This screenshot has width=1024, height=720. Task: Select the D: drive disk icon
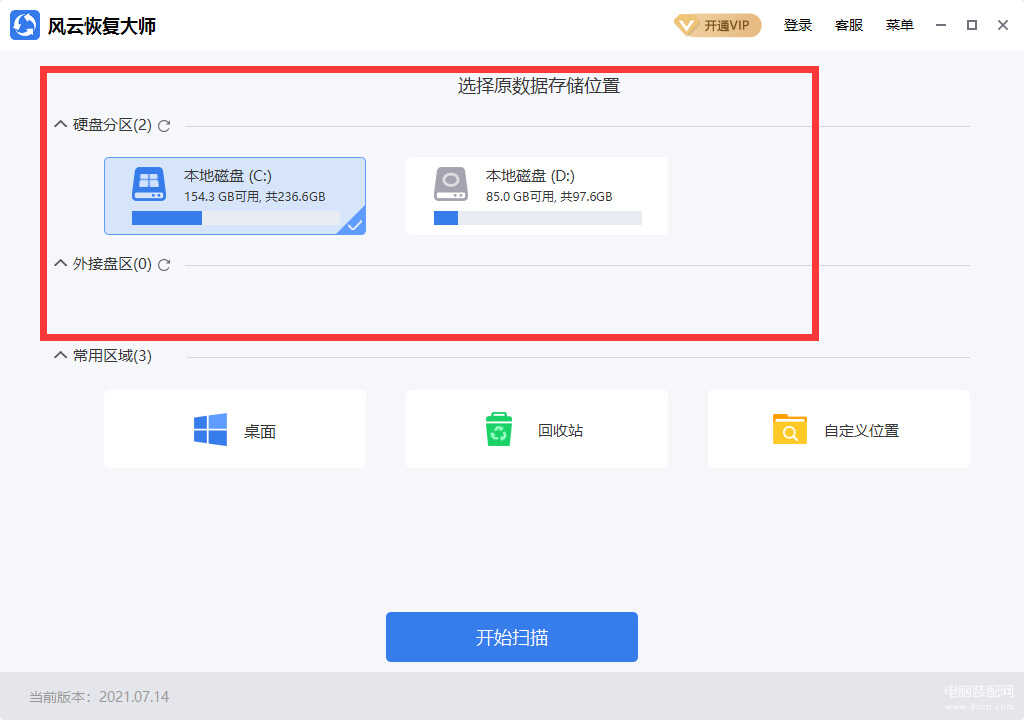(x=451, y=184)
